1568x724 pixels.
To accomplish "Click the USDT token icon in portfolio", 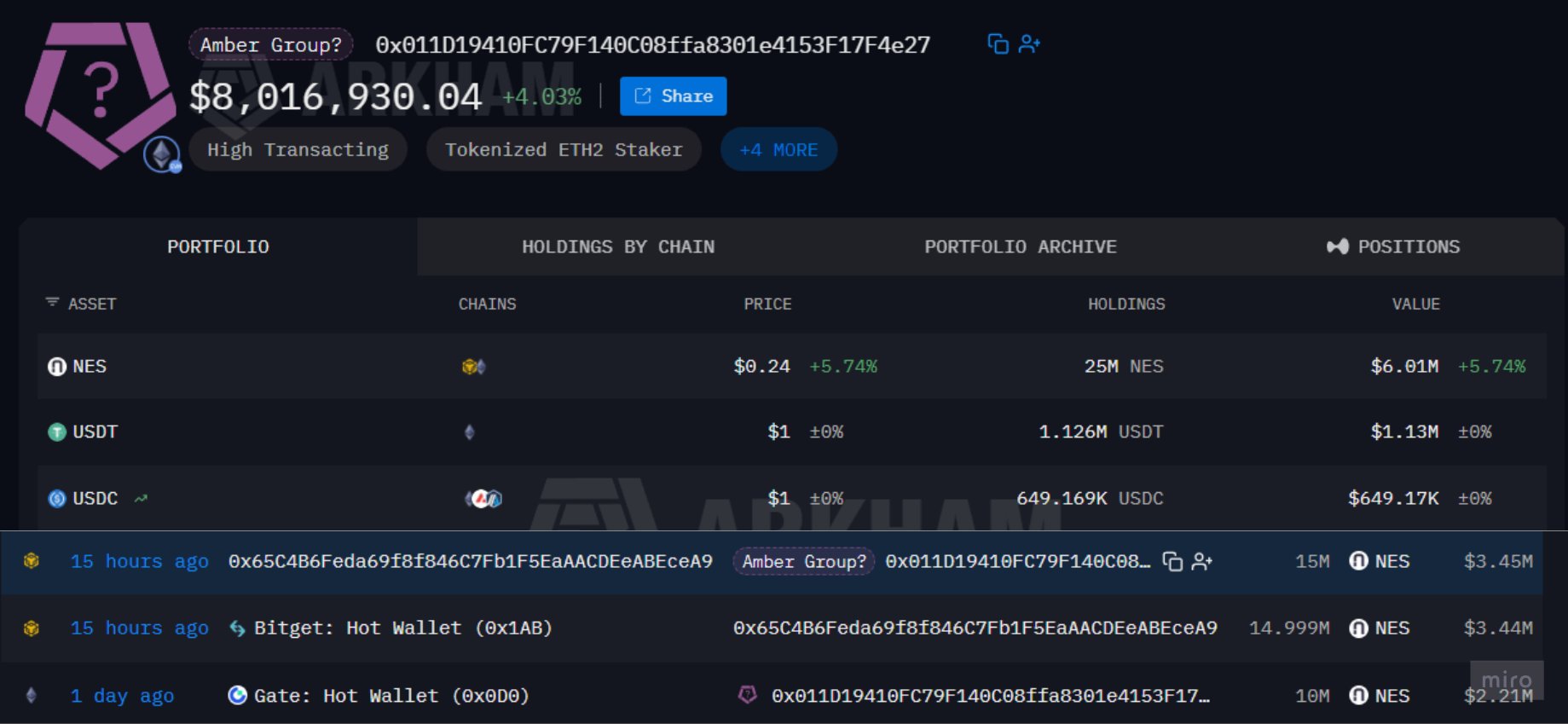I will coord(57,432).
